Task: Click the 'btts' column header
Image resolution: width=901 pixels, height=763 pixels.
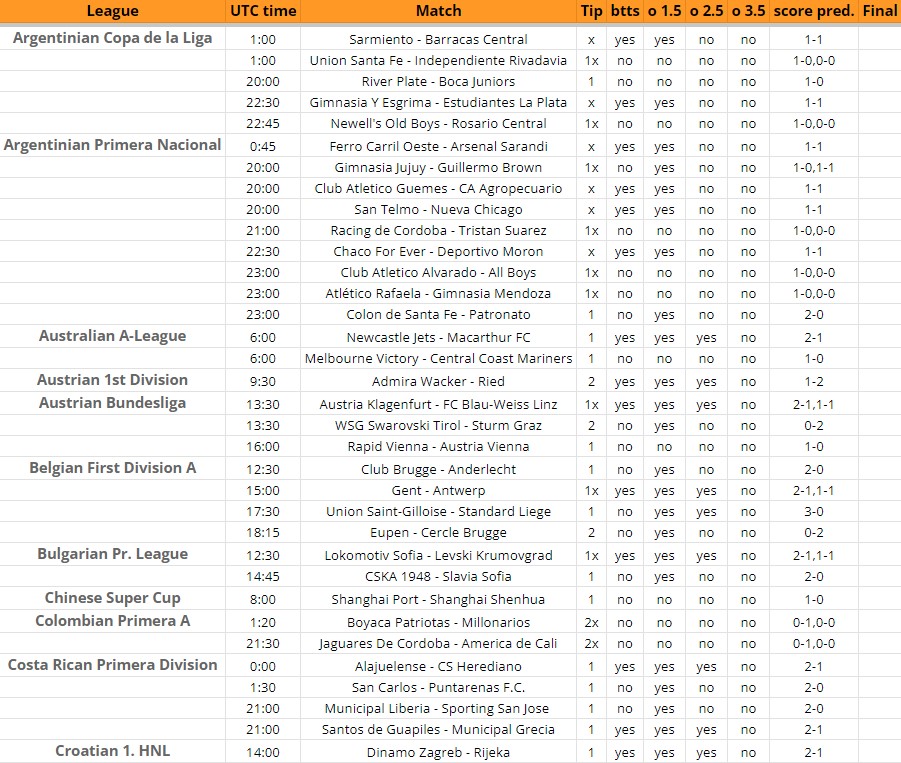Action: pos(625,11)
